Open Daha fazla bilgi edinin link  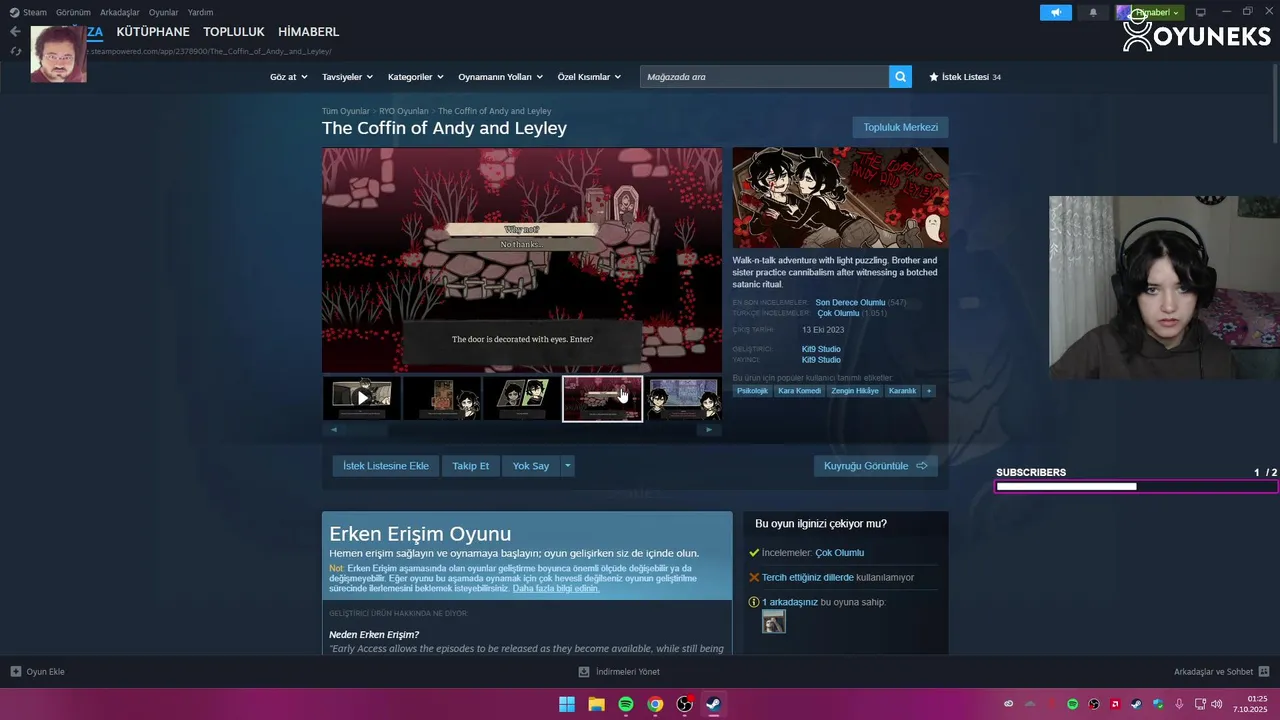(556, 588)
